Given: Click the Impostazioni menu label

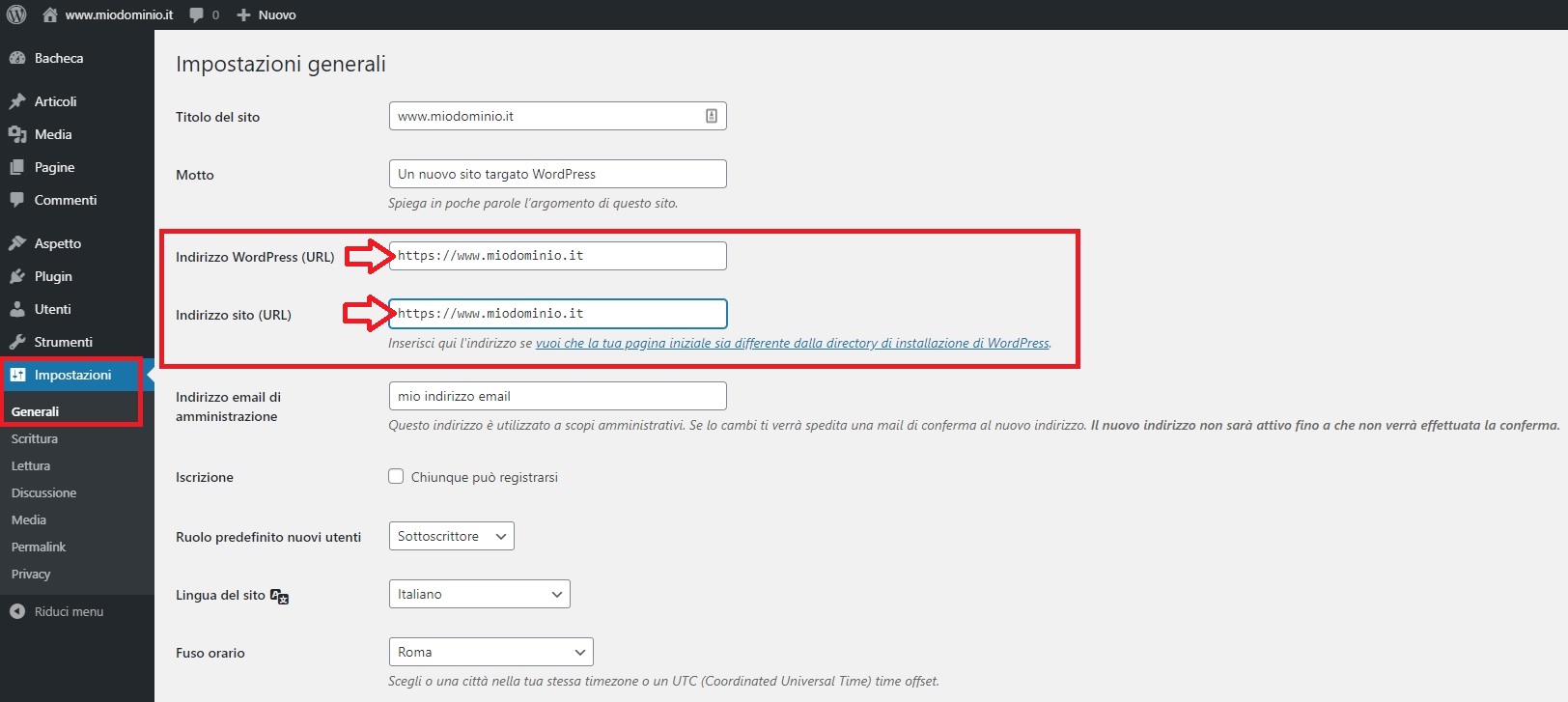Looking at the screenshot, I should (73, 375).
